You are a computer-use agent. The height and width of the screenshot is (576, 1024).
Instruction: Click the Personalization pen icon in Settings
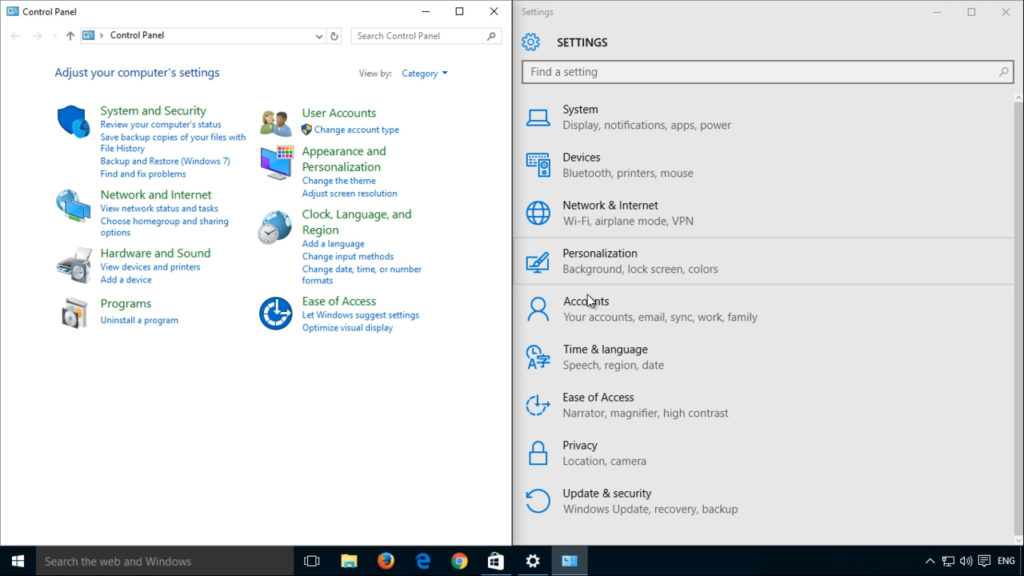[538, 261]
